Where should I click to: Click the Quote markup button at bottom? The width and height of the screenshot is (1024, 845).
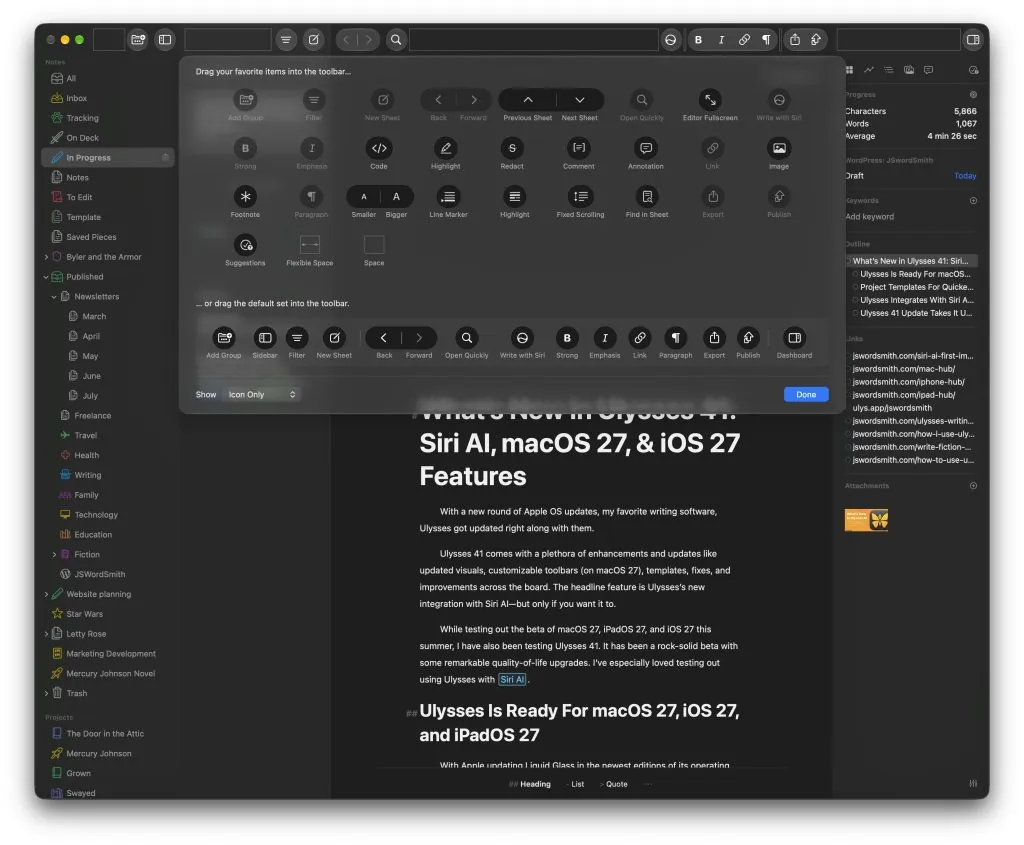614,784
